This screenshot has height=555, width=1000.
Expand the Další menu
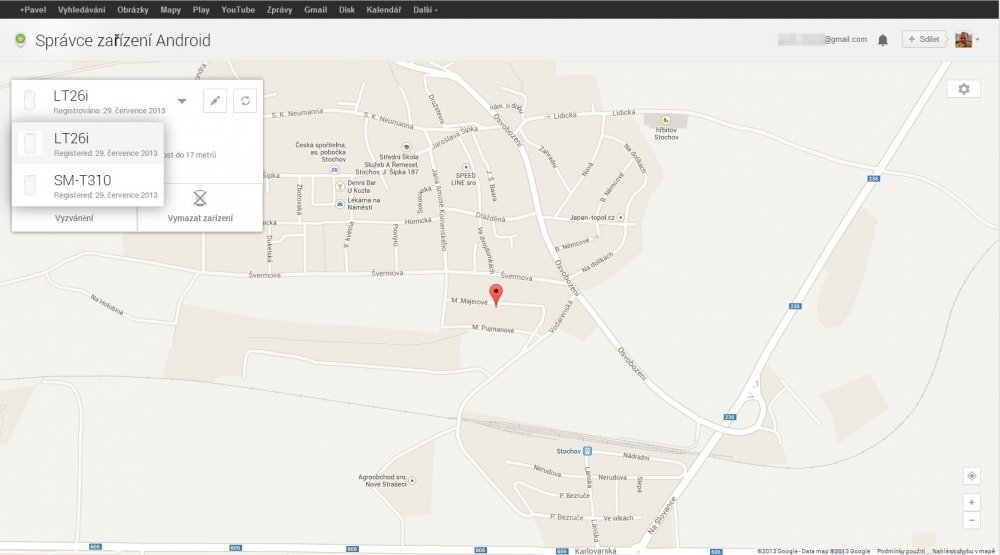pos(425,10)
